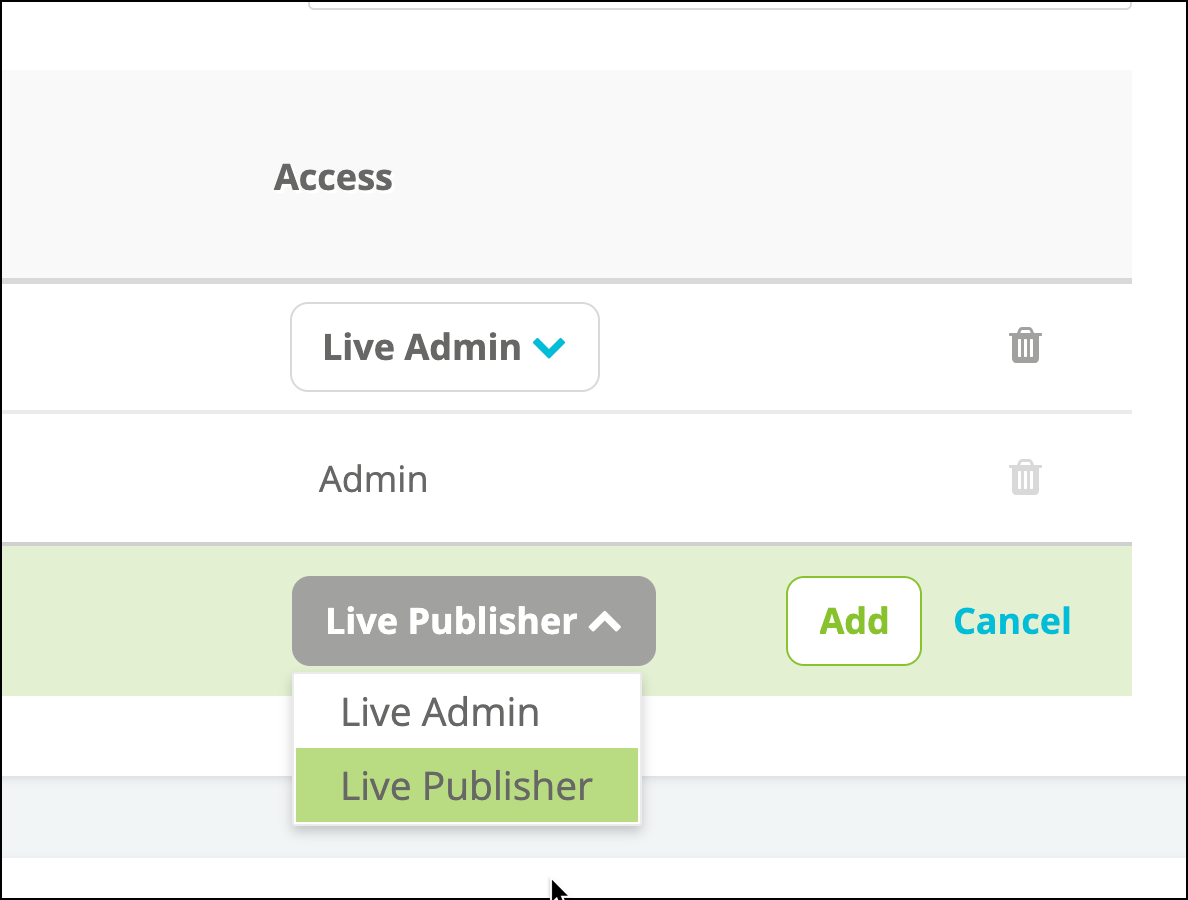Screen dimensions: 1188x900
Task: Click the blue chevron beside Live Admin
Action: [x=549, y=348]
